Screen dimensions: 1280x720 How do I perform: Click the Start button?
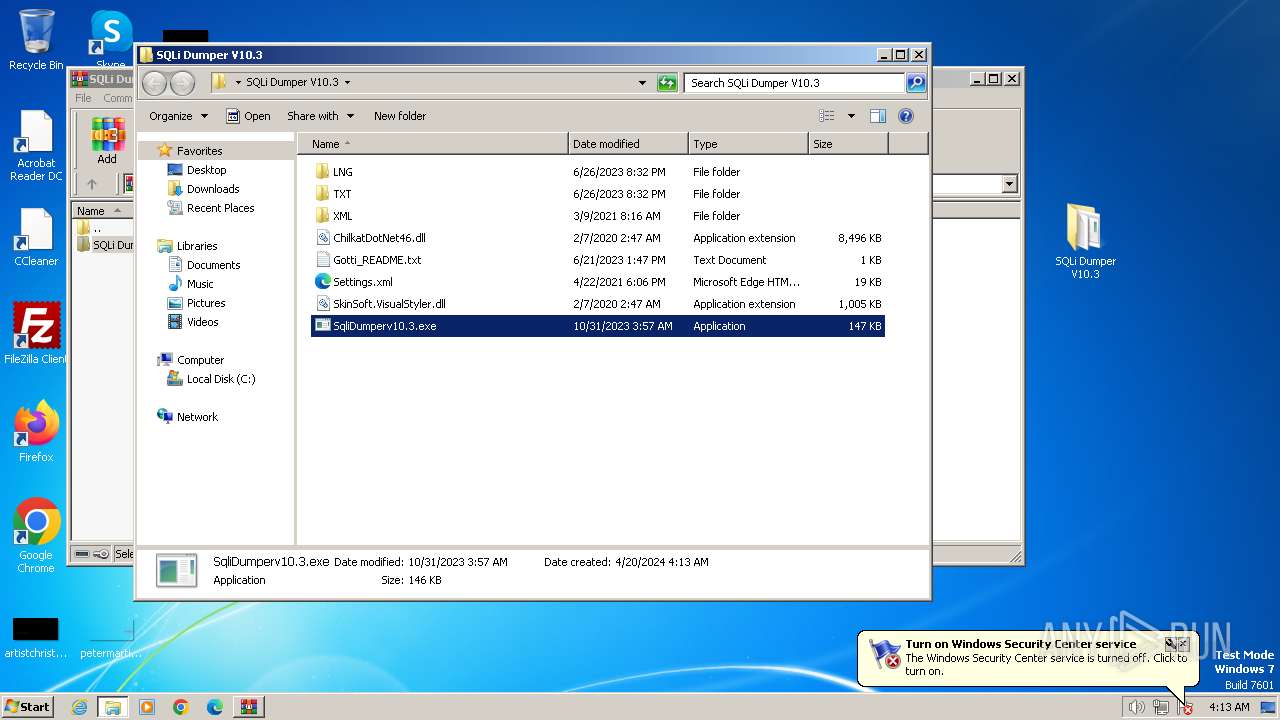27,707
